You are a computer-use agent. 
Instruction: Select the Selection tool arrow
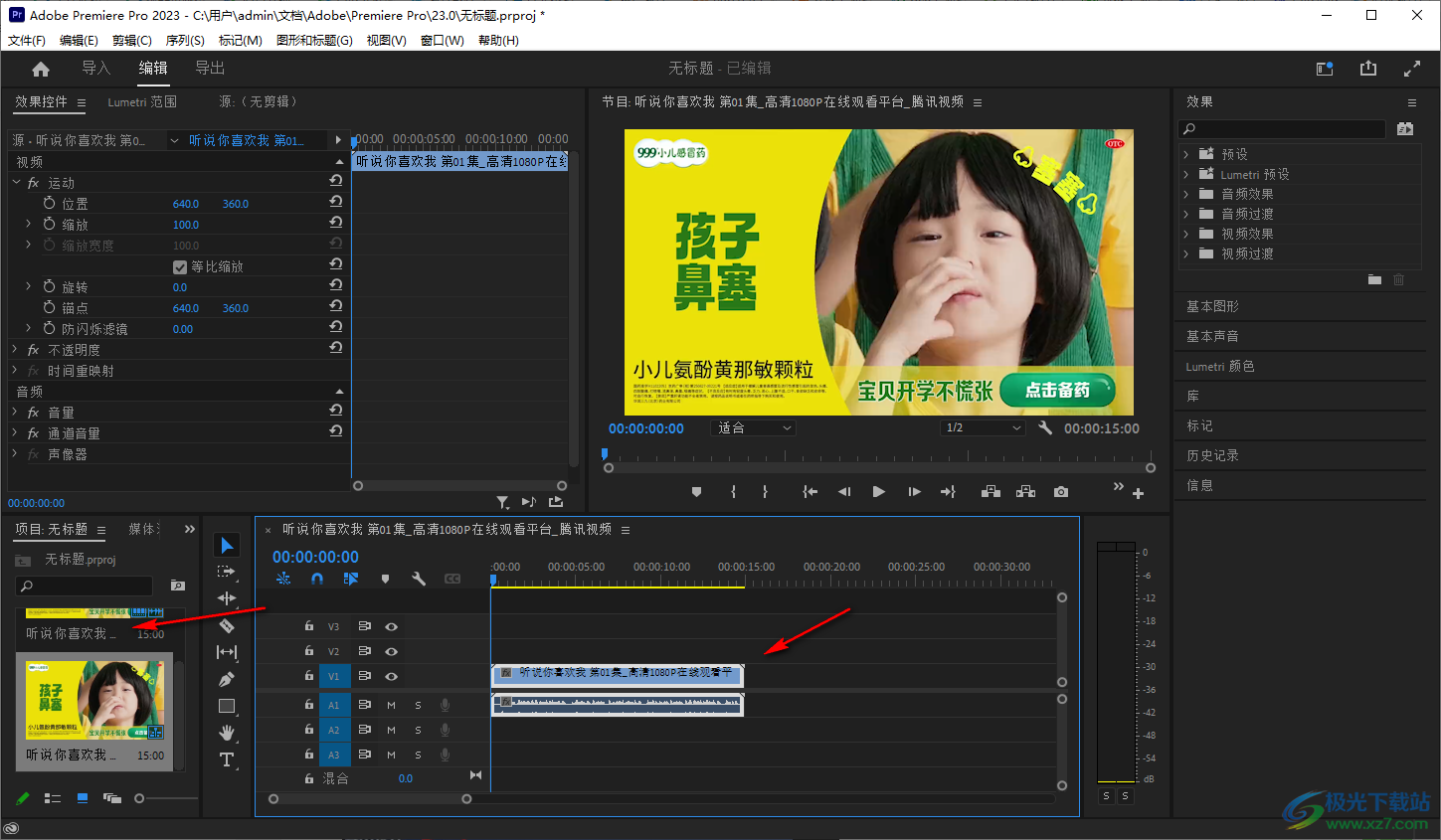[x=227, y=545]
